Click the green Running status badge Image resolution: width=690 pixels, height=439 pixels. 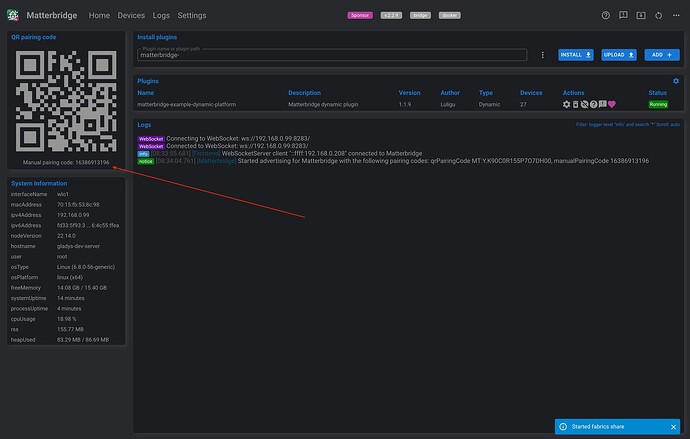658,104
